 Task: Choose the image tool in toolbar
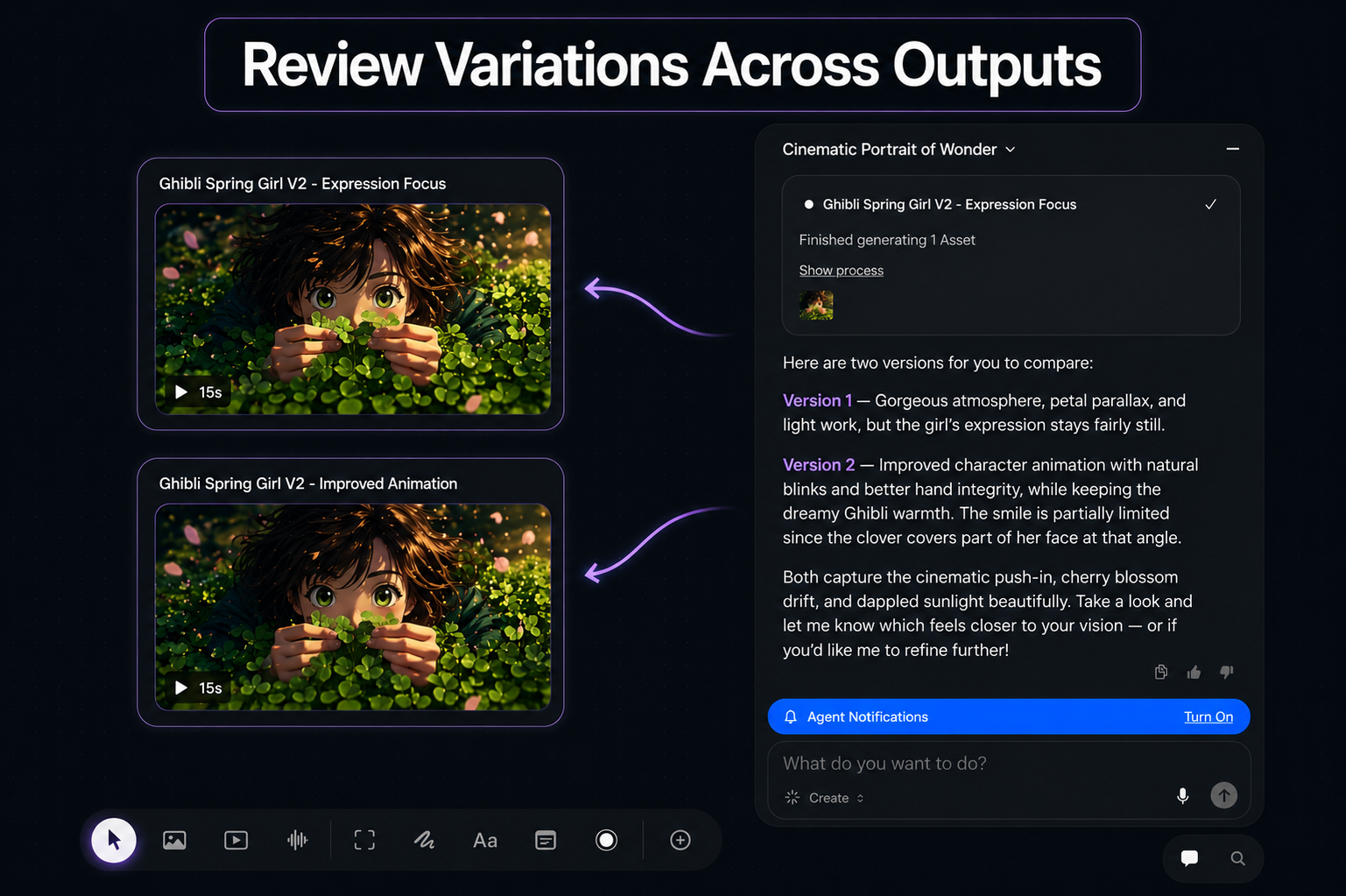(174, 841)
